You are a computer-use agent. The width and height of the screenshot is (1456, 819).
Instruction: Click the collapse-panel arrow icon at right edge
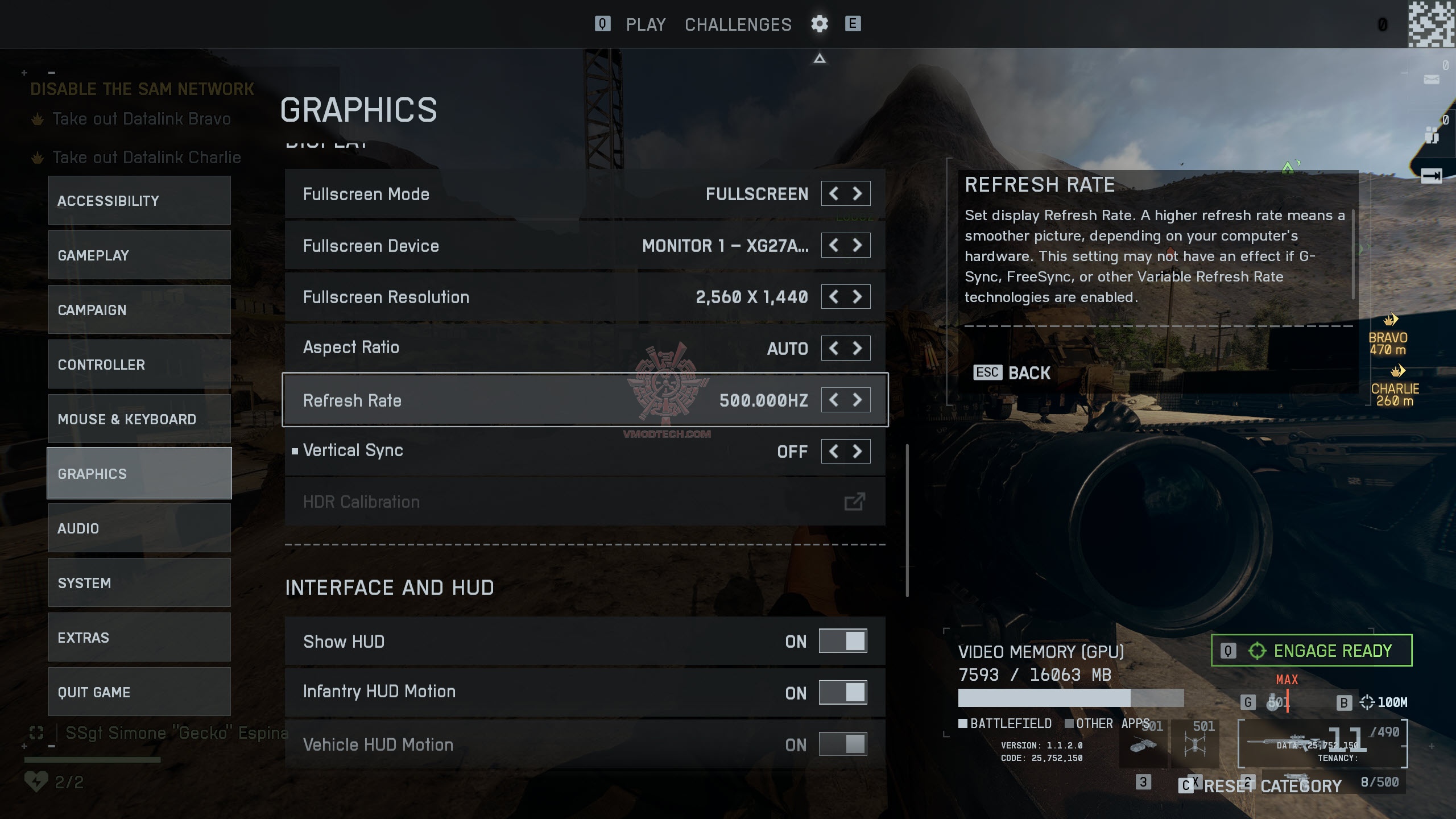1431,176
